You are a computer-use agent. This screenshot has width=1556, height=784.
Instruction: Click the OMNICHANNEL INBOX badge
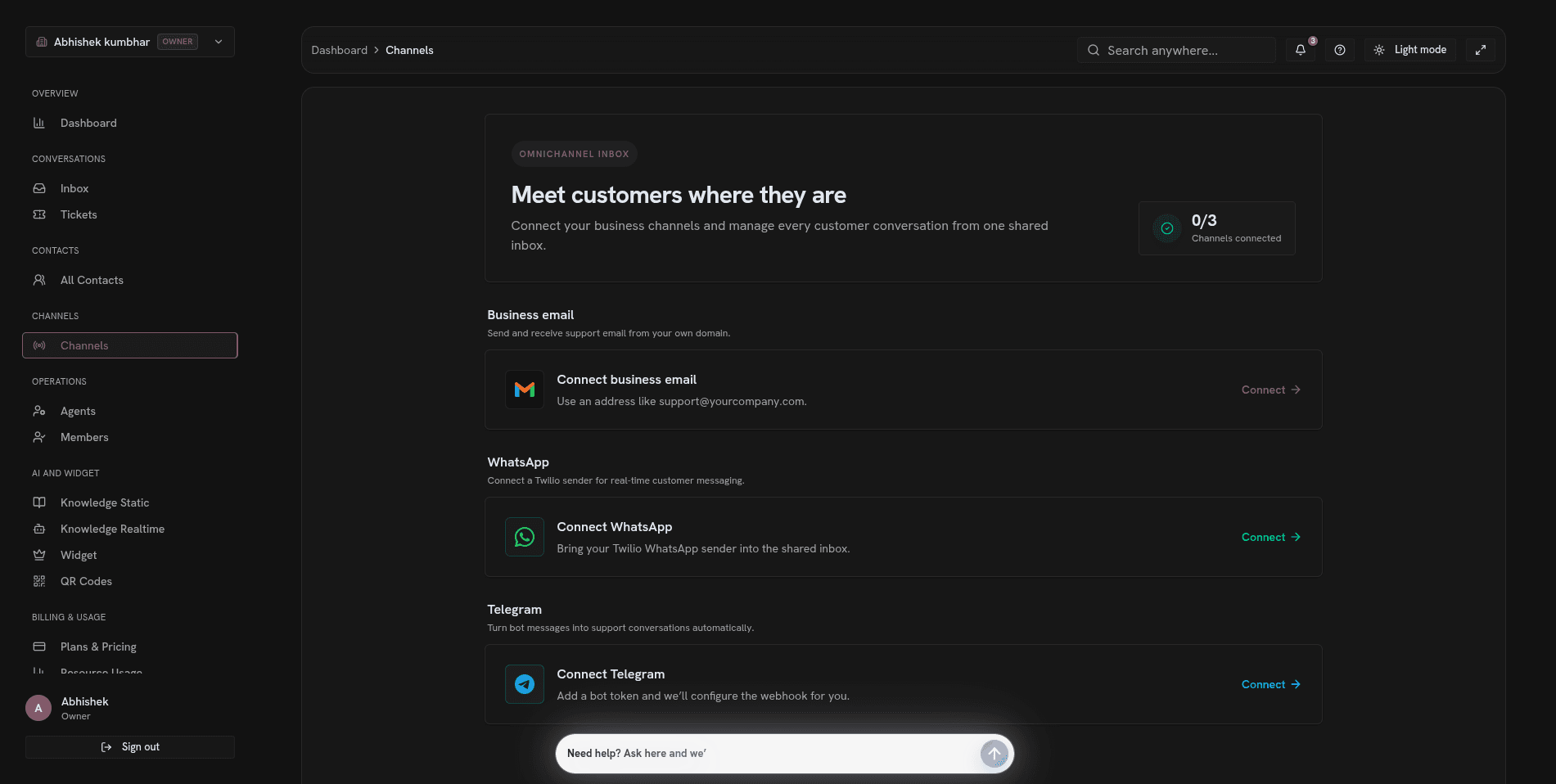click(x=574, y=154)
